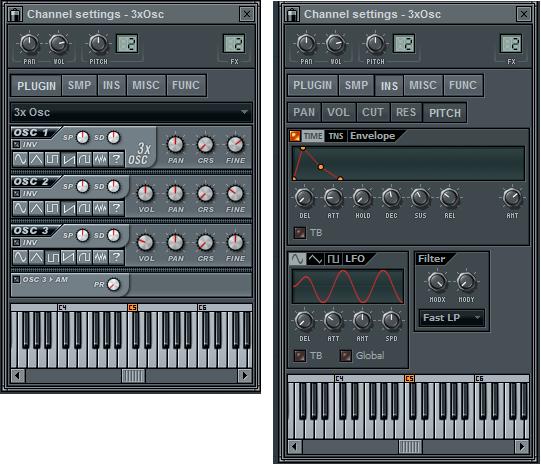Click the right keyboard scrollbar left arrow
The image size is (541, 465).
[295, 447]
